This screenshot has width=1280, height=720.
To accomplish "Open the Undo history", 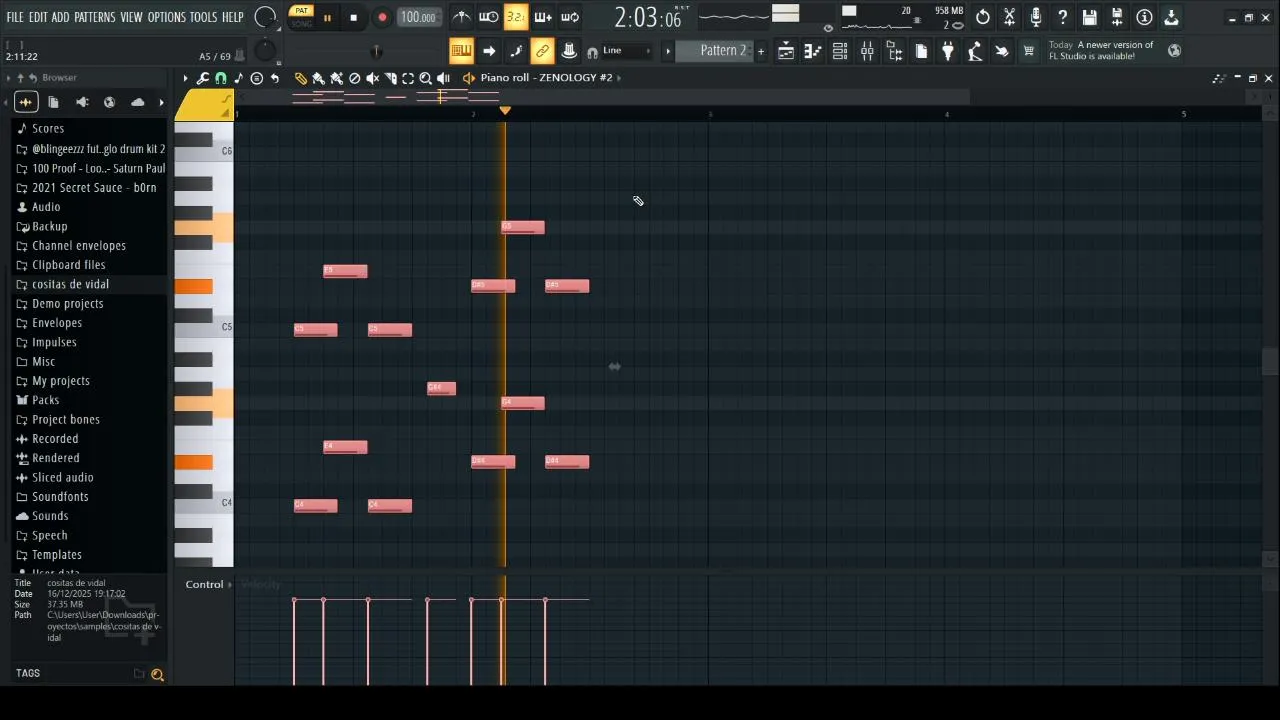I will (983, 17).
